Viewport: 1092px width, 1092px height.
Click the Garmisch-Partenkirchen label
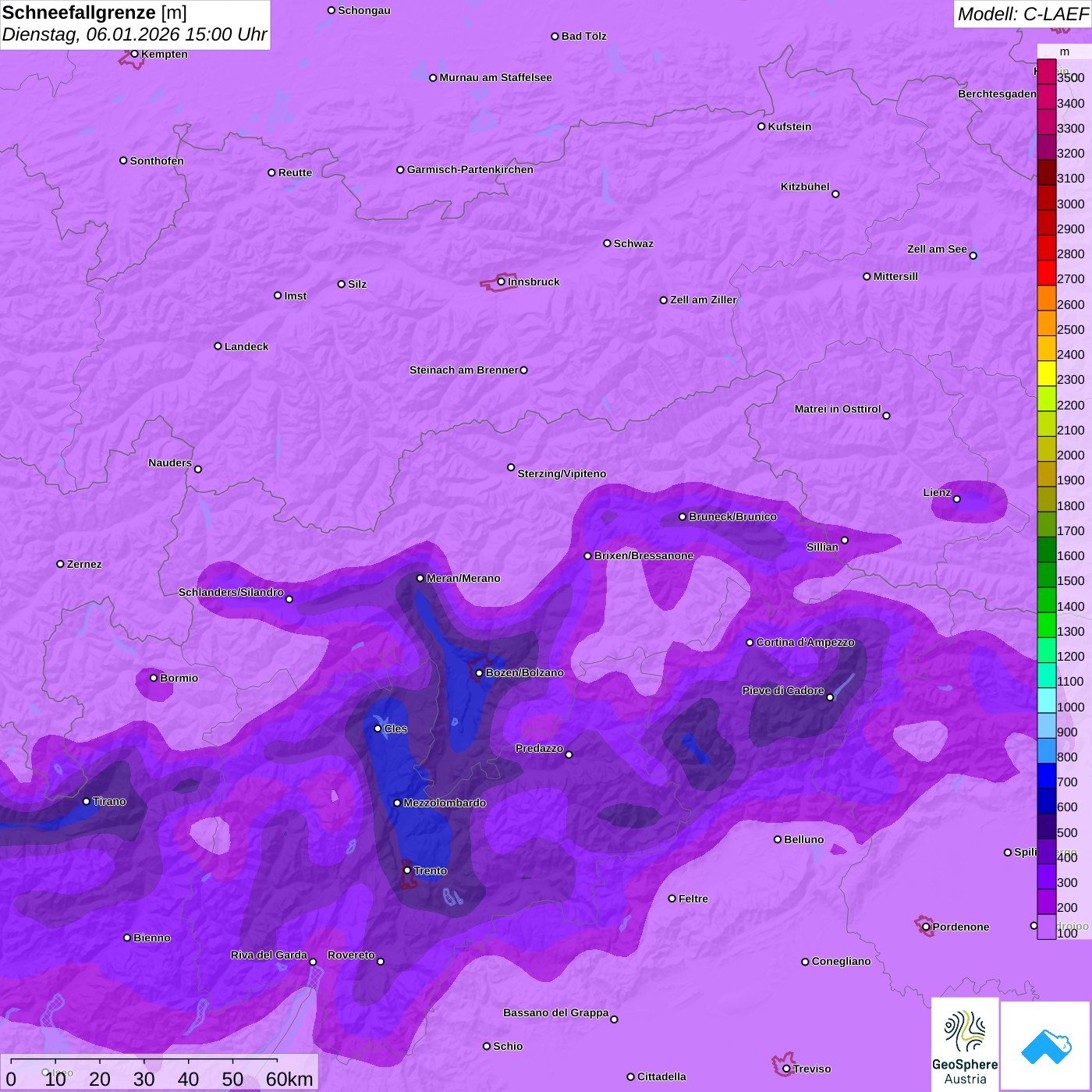470,169
